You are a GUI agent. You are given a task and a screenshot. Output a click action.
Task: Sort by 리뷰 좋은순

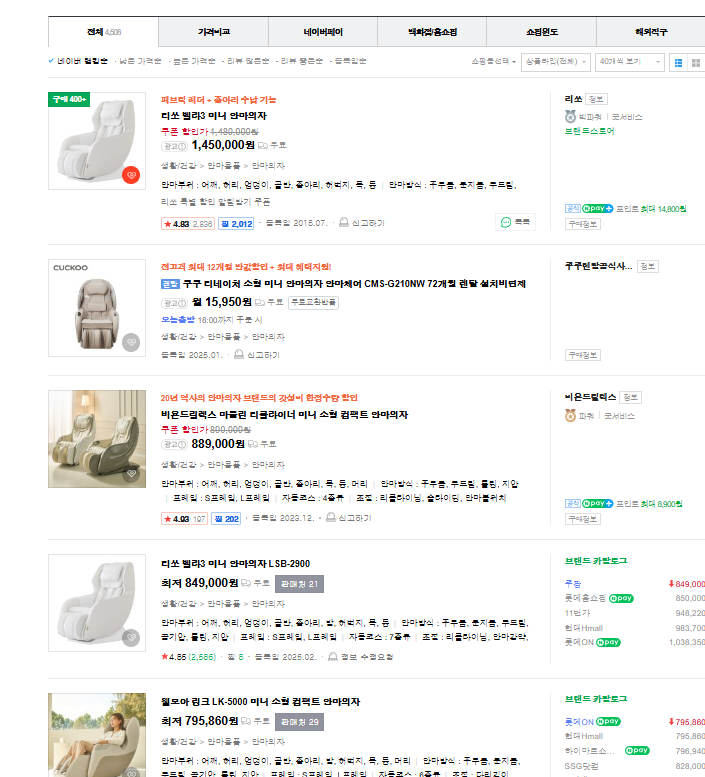coord(301,61)
